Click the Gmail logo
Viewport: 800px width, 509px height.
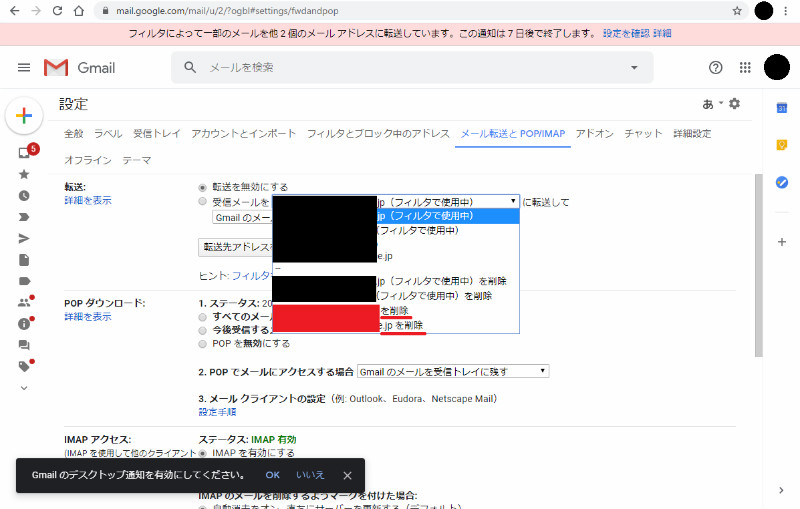[x=80, y=67]
